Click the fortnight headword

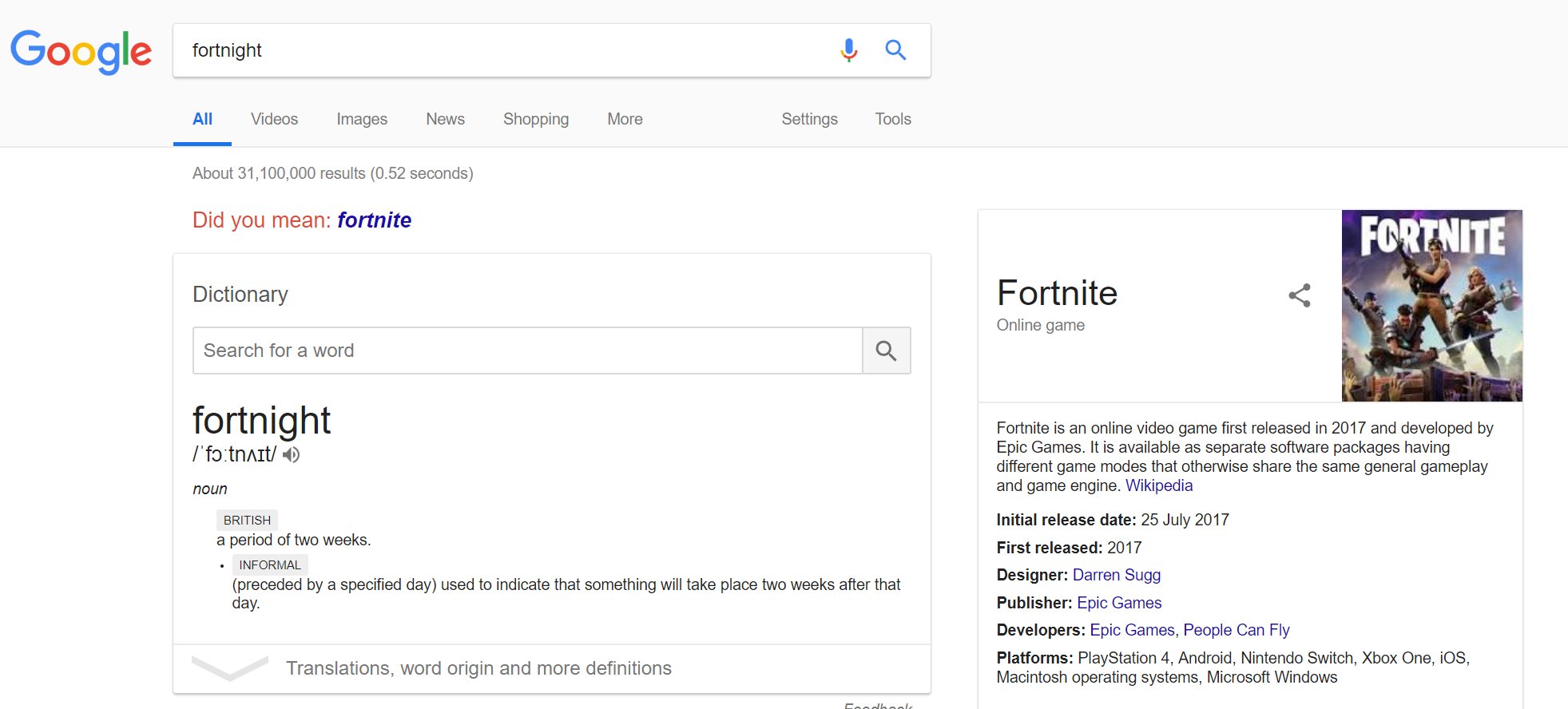click(261, 421)
